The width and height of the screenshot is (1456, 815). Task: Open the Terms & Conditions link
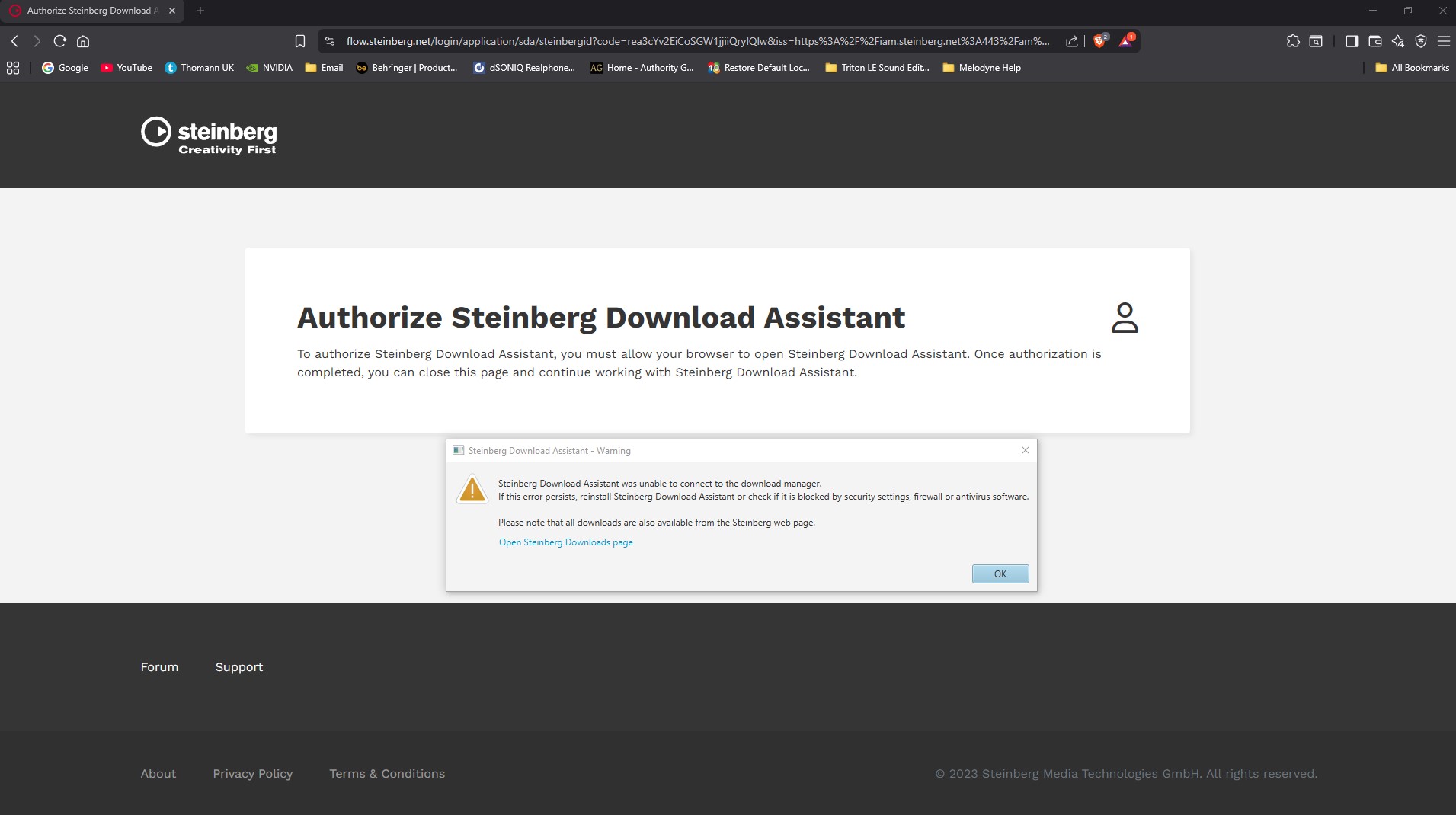pos(387,773)
